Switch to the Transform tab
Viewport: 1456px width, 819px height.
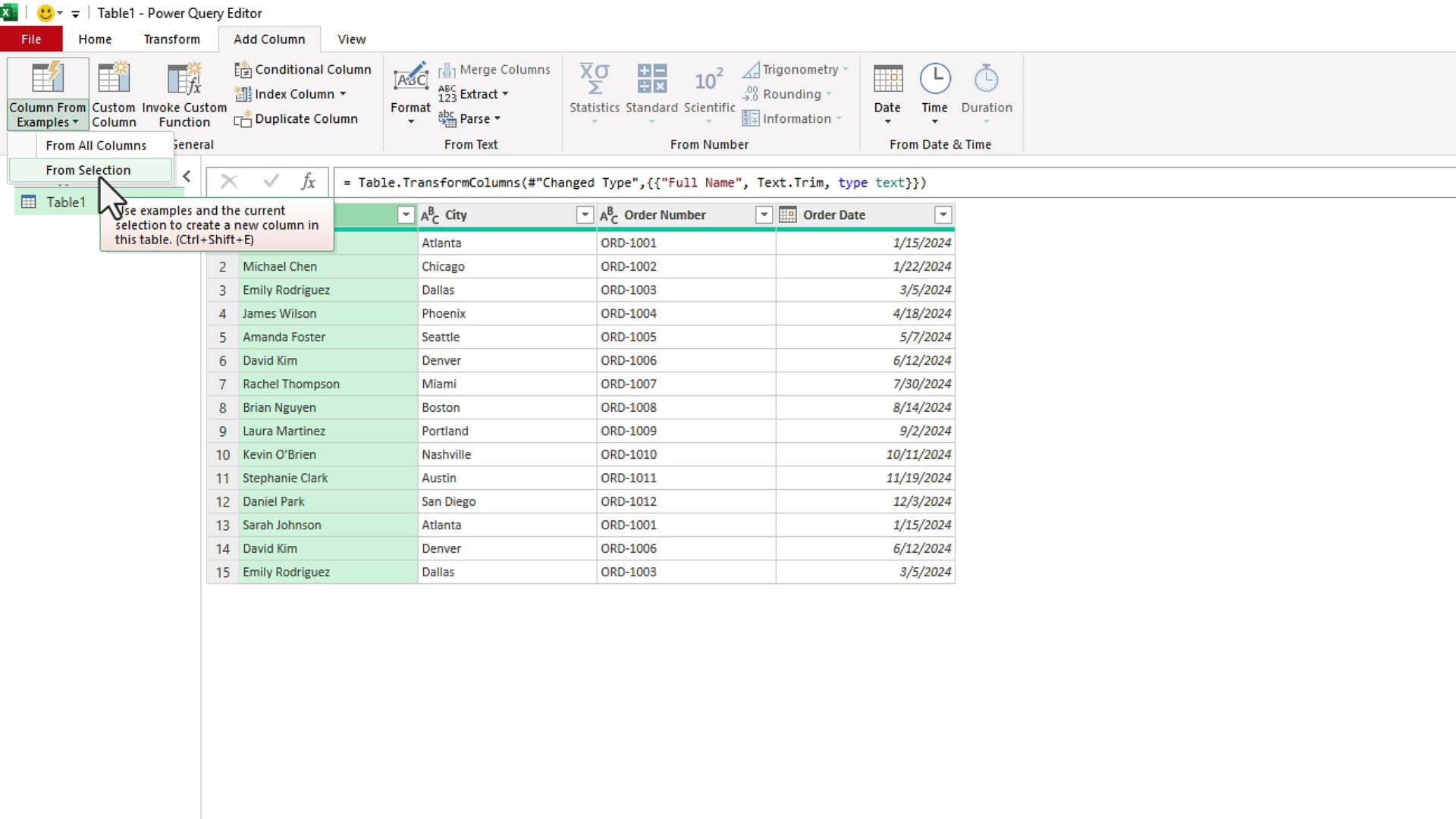172,39
